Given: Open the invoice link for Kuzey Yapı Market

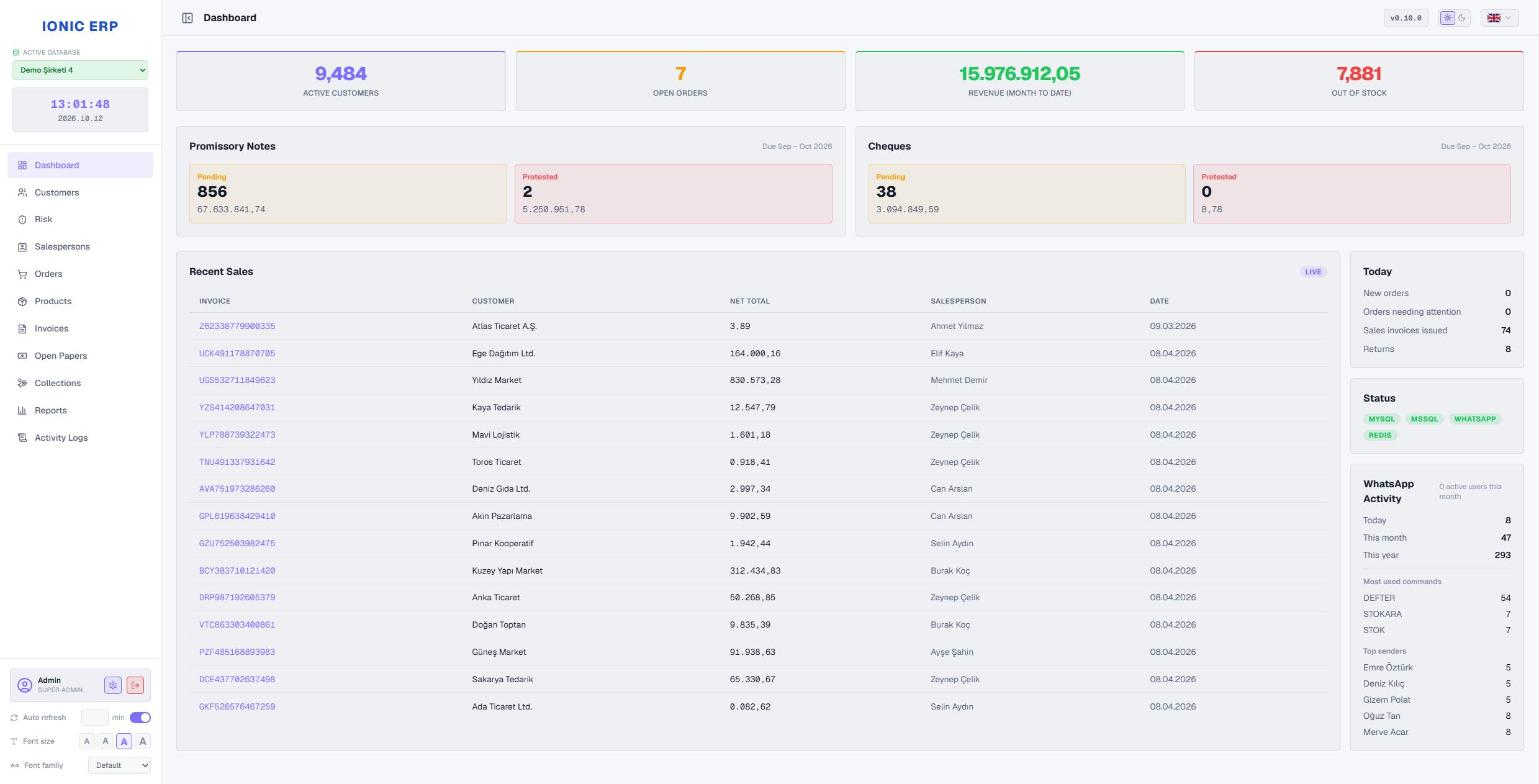Looking at the screenshot, I should tap(237, 571).
